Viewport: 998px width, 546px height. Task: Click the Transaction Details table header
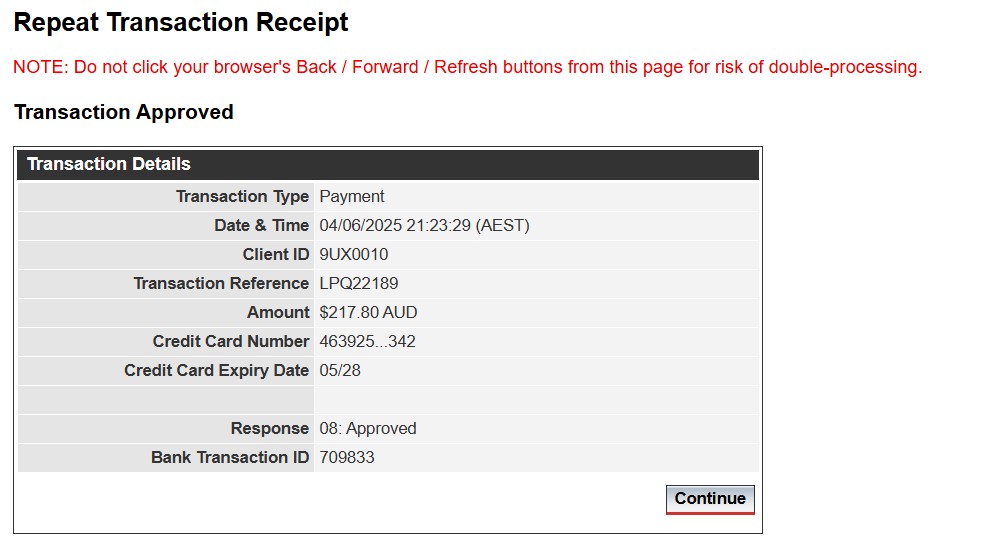point(388,164)
